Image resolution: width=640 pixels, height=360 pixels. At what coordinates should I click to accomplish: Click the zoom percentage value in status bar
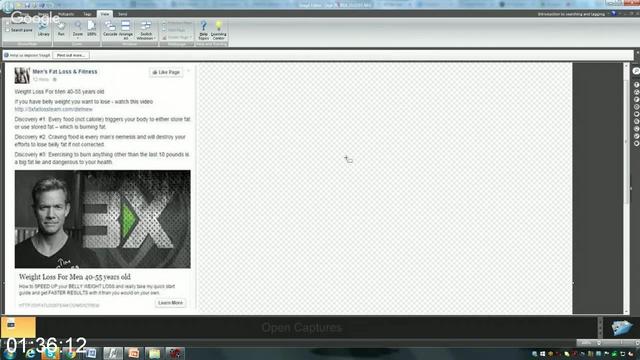[586, 343]
